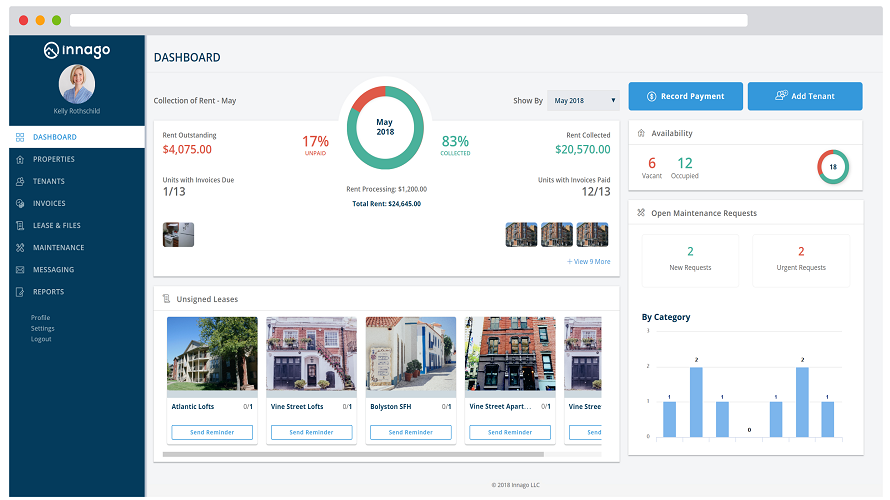Click the Maintenance tools icon in sidebar
Viewport: 890px width, 500px height.
pyautogui.click(x=21, y=247)
